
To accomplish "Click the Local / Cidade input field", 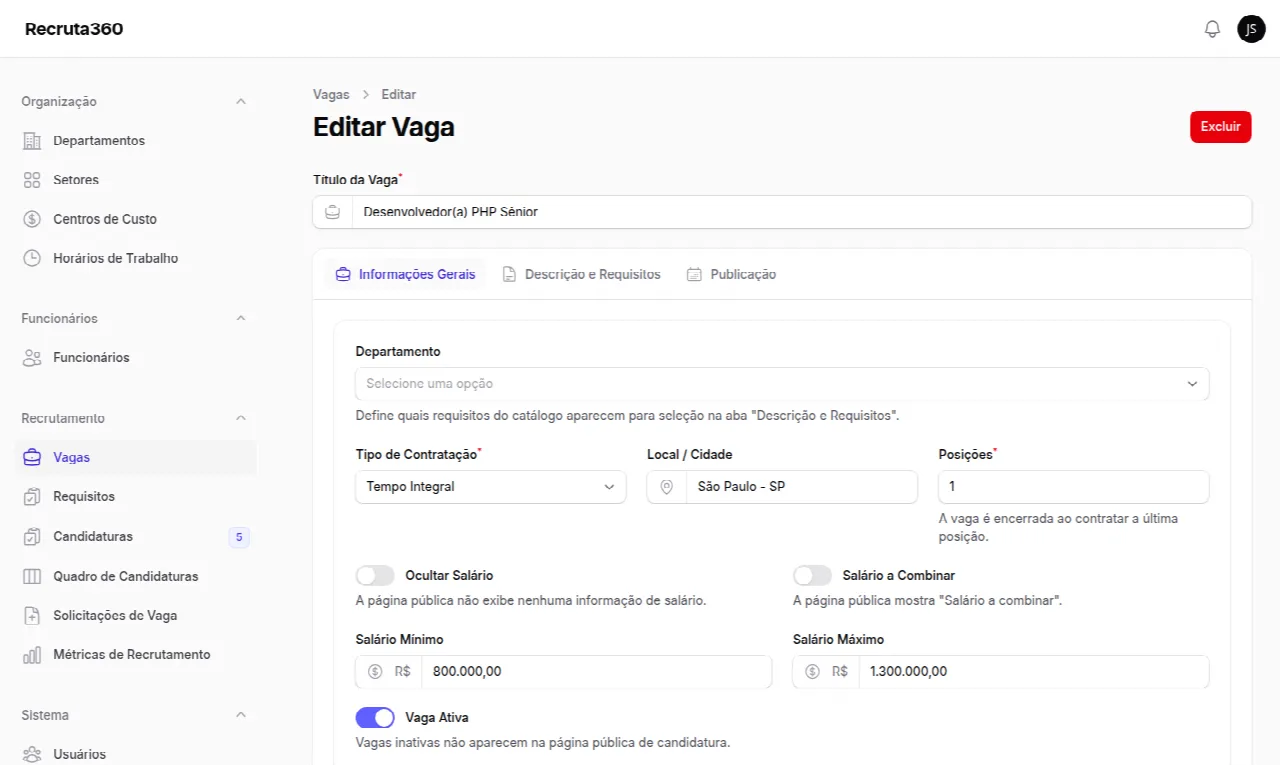I will (x=801, y=487).
